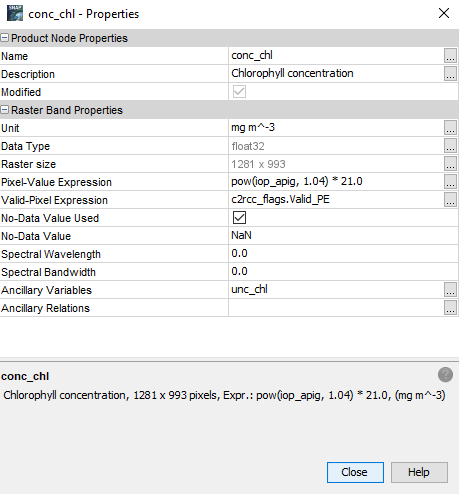
Task: Click the SNAP application icon in title bar
Action: click(x=15, y=13)
